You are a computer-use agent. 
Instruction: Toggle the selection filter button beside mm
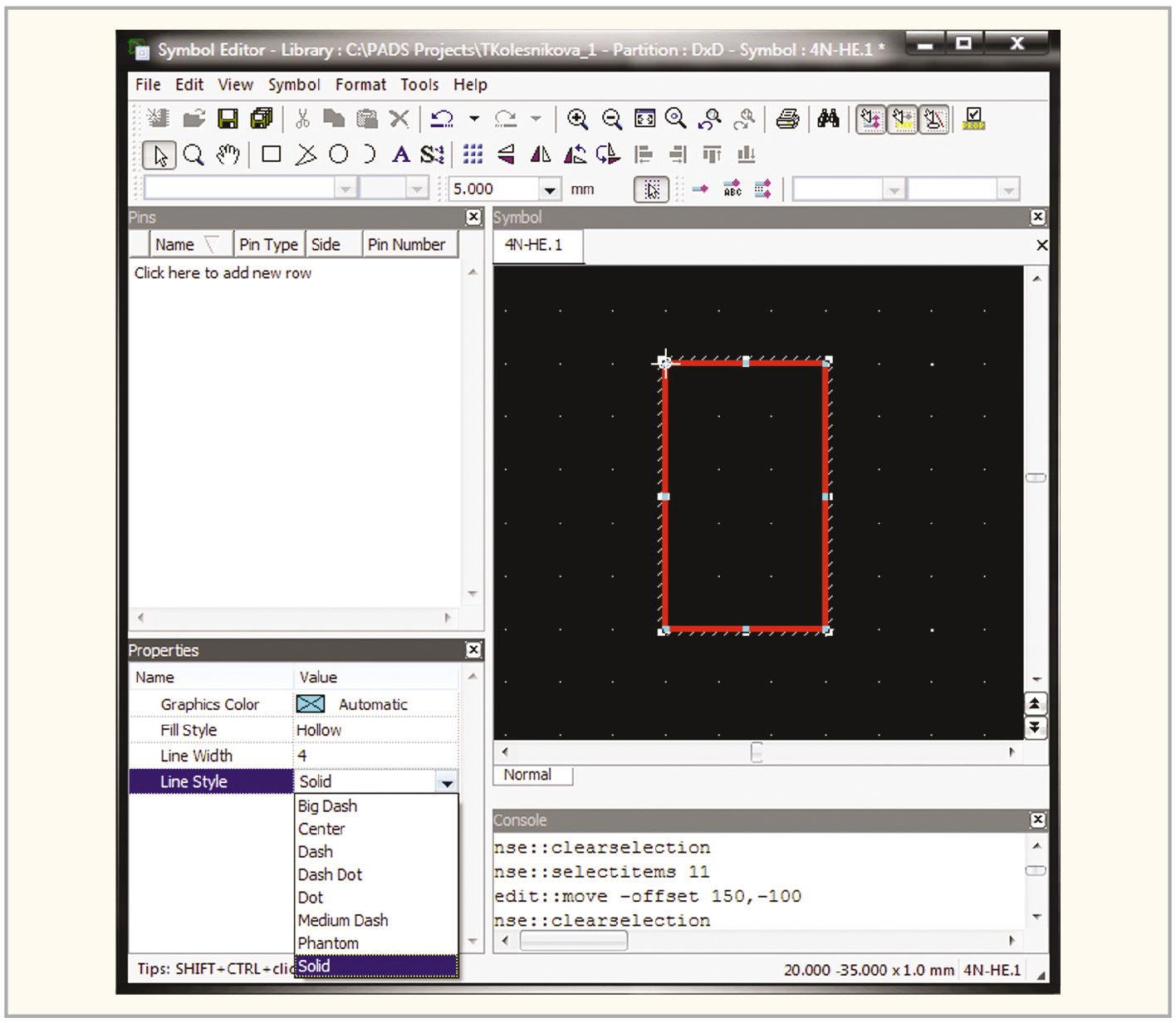click(x=652, y=190)
